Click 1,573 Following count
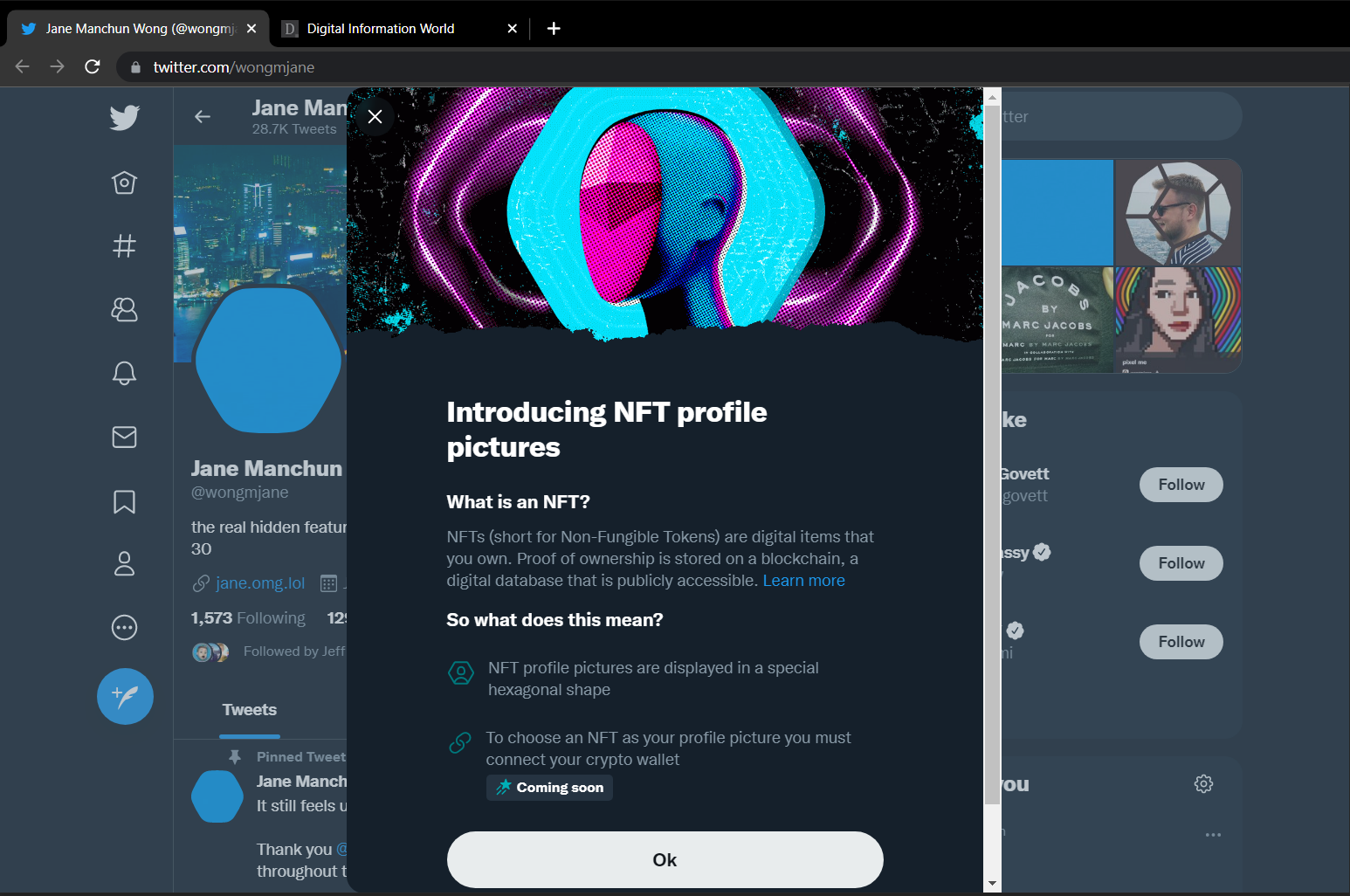Image resolution: width=1350 pixels, height=896 pixels. pyautogui.click(x=248, y=618)
